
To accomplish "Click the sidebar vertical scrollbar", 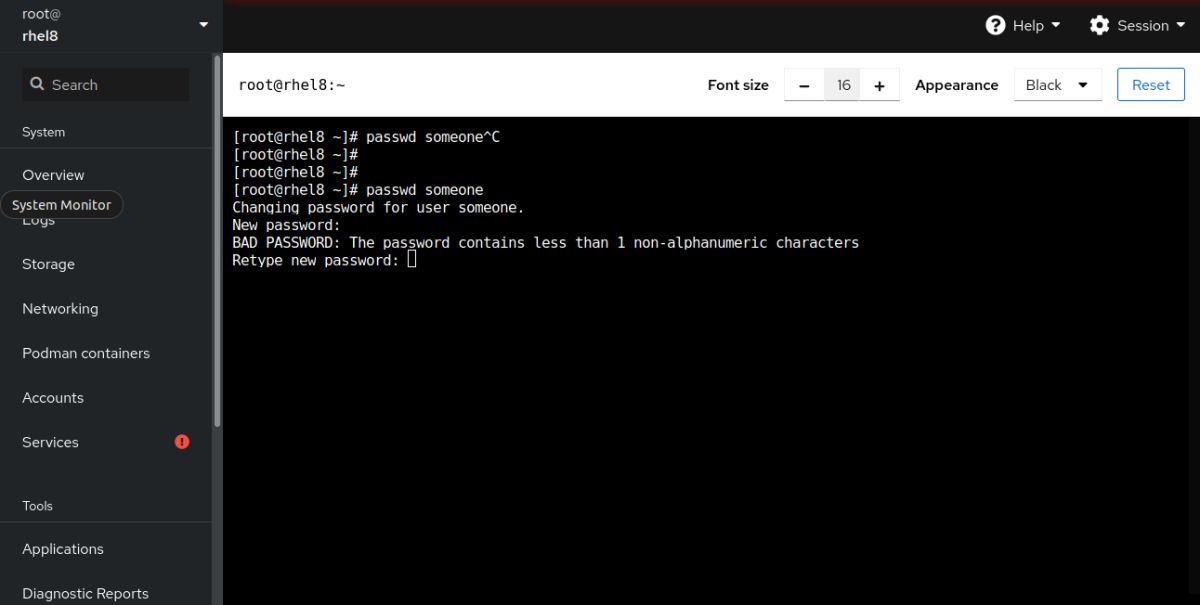I will click(x=217, y=240).
